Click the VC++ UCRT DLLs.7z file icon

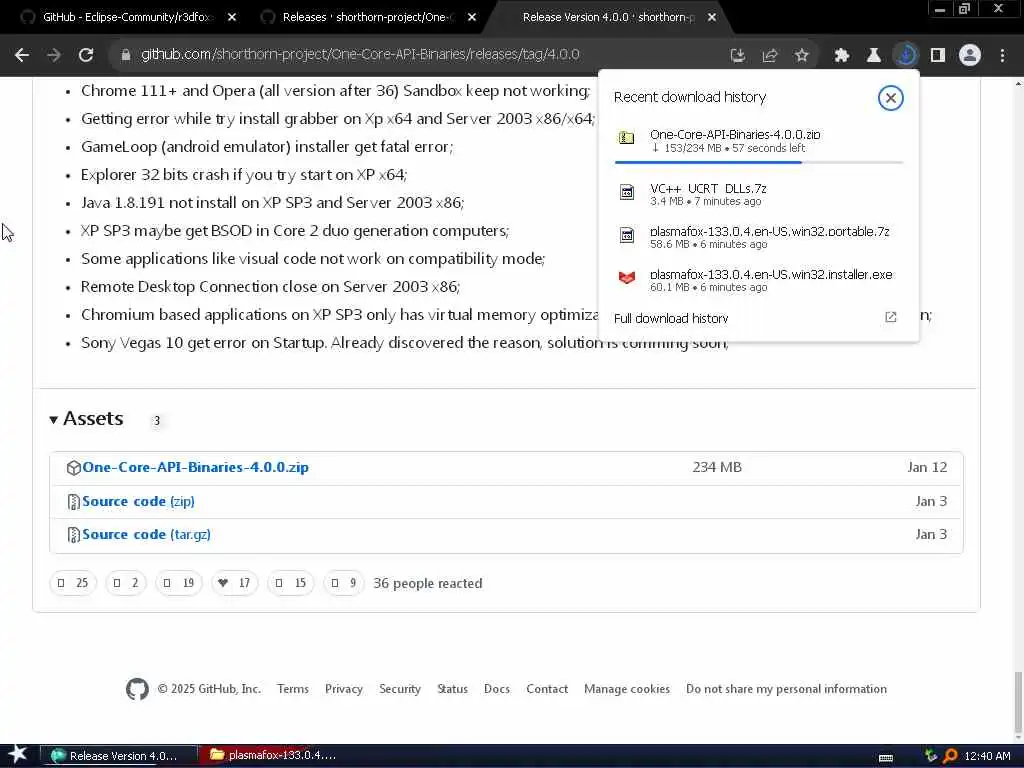point(627,192)
